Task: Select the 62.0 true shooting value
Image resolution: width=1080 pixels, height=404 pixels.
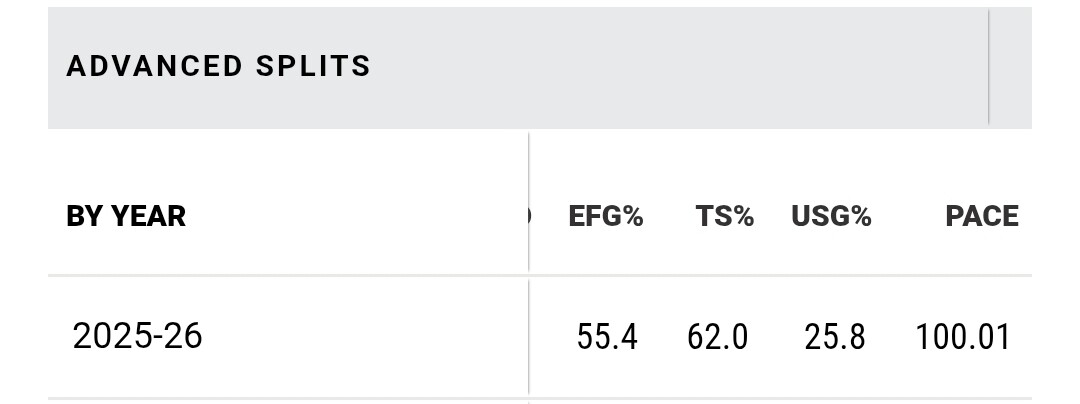Action: 717,337
